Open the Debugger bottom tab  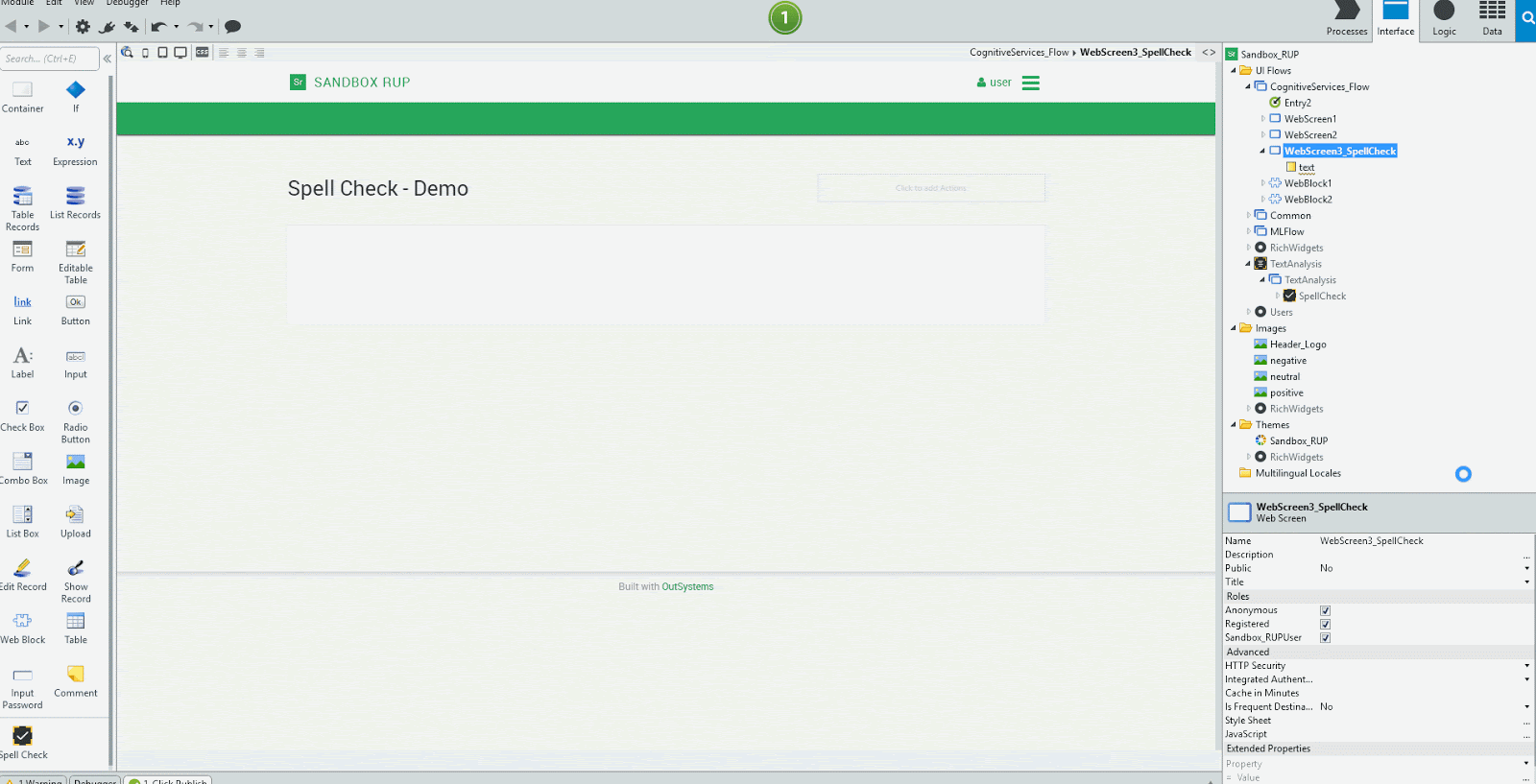95,780
